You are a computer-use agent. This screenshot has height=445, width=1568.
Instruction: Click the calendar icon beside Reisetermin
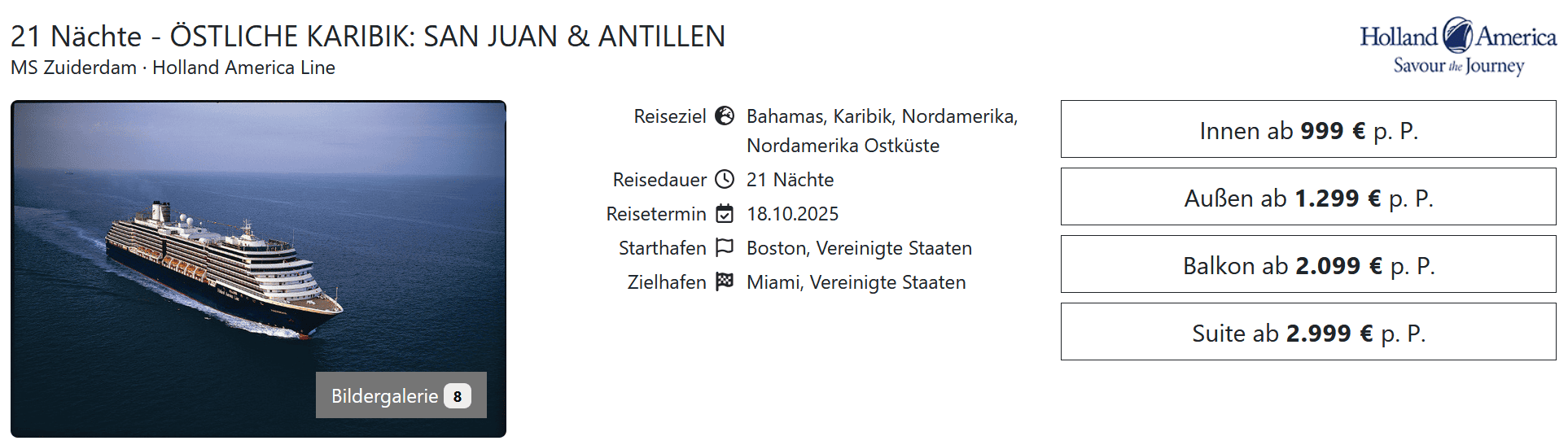click(x=725, y=214)
